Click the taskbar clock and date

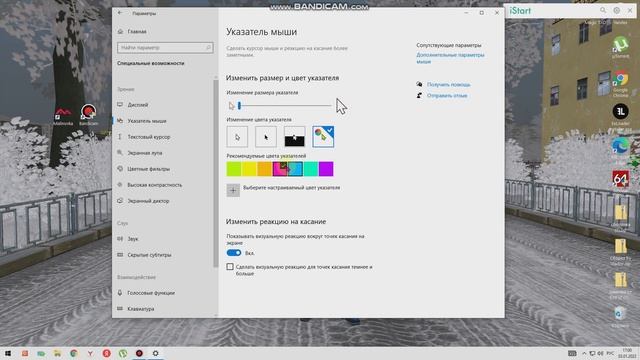627,353
